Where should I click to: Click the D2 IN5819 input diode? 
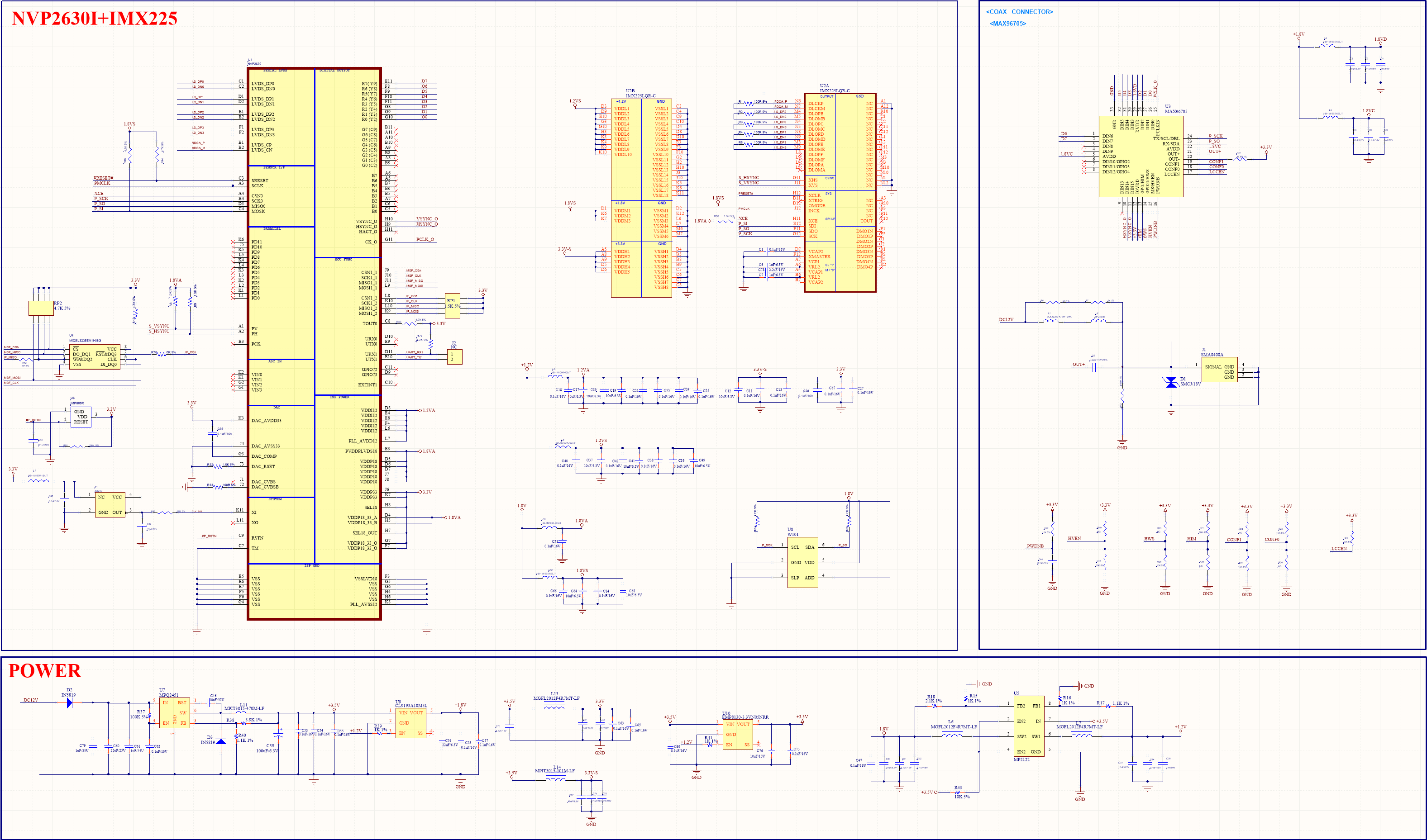click(x=69, y=702)
